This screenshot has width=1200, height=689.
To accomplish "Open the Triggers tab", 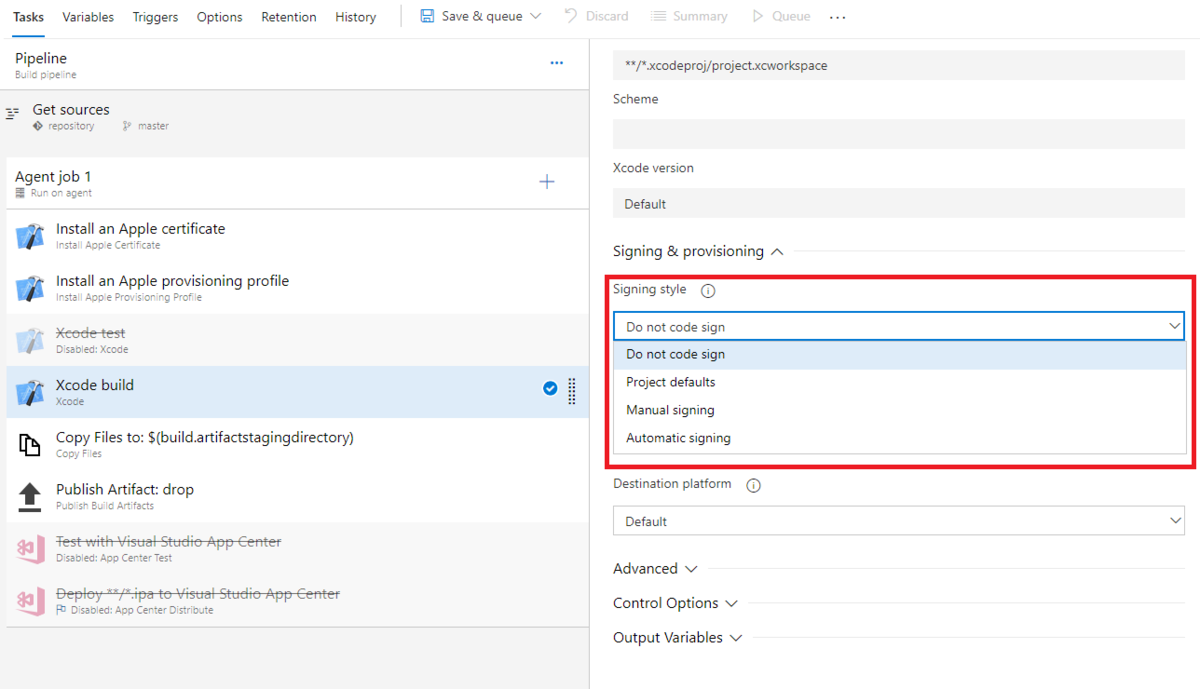I will pos(155,17).
